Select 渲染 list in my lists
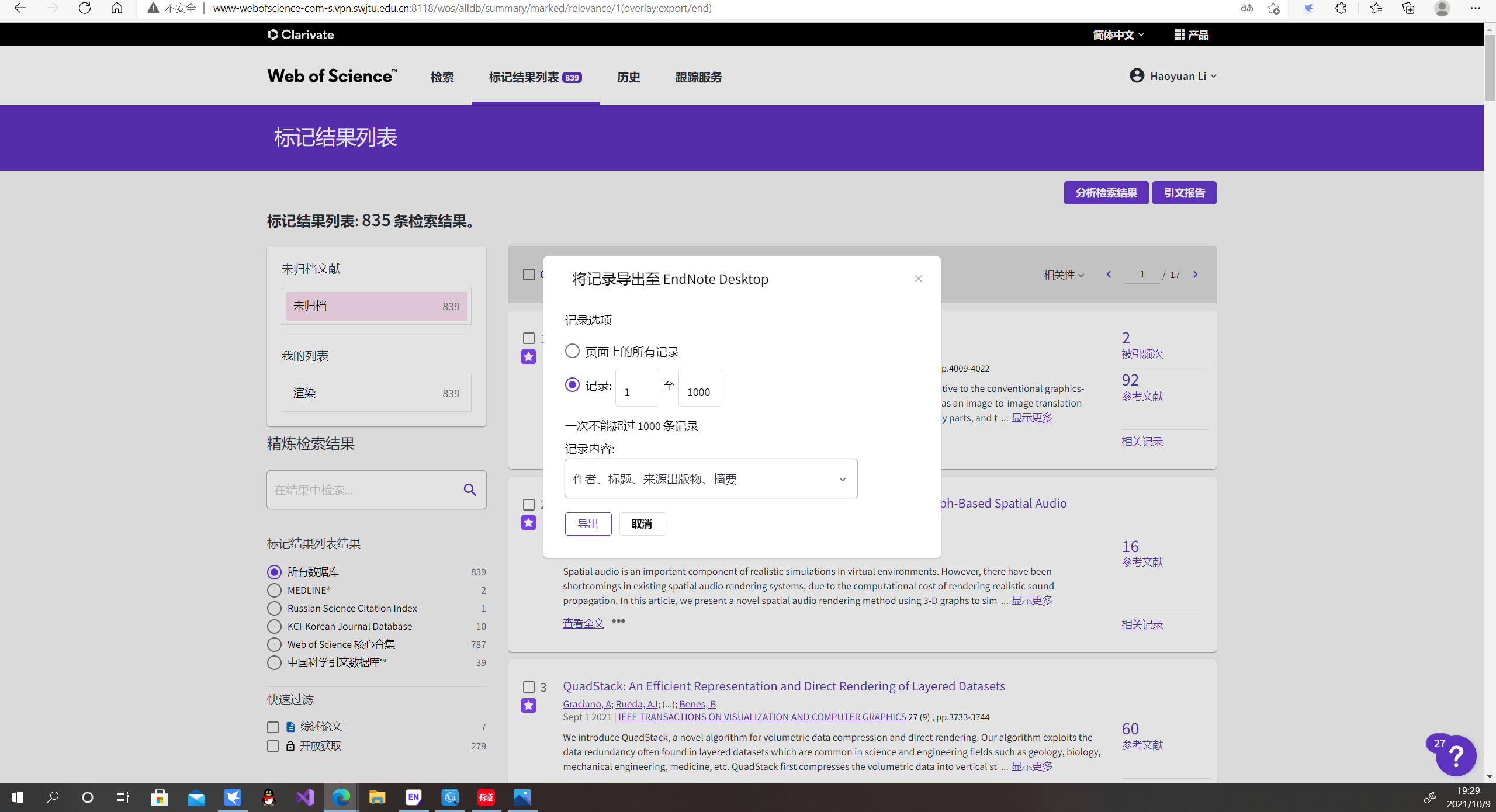1496x812 pixels. [x=376, y=393]
